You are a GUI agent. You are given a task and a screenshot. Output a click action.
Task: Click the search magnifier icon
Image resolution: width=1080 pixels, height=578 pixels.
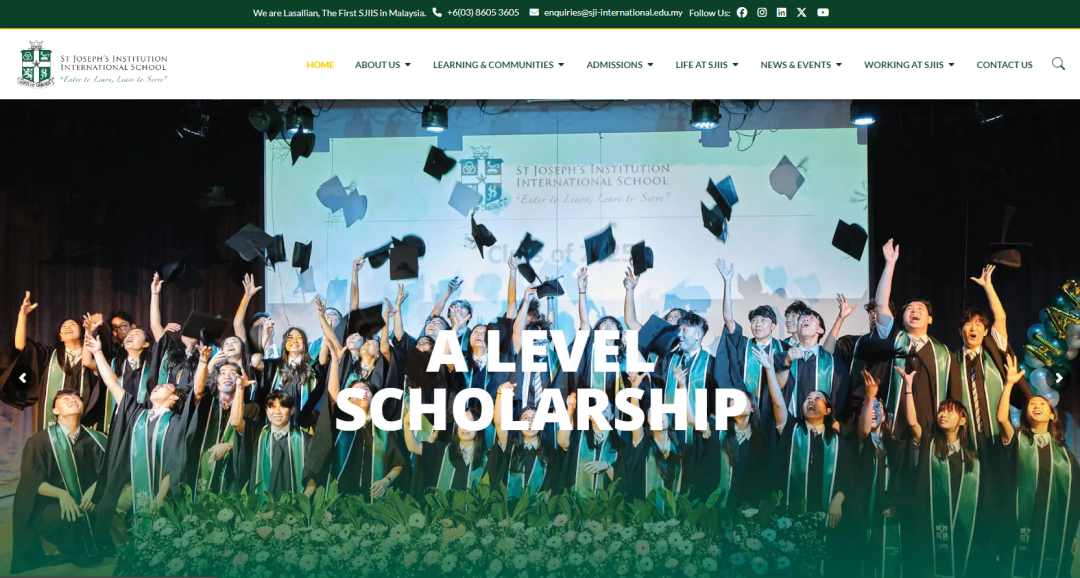coord(1058,64)
